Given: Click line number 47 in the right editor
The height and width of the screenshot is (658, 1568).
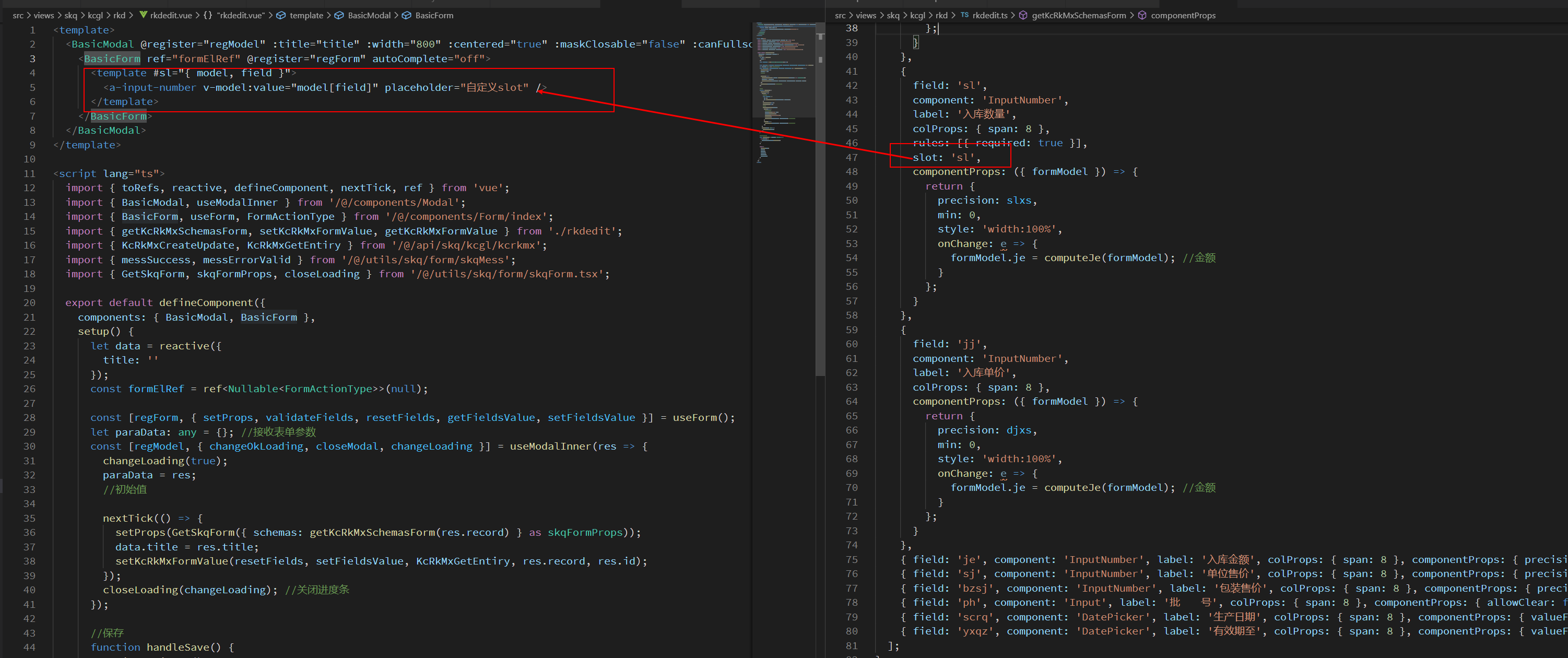Looking at the screenshot, I should click(x=852, y=157).
